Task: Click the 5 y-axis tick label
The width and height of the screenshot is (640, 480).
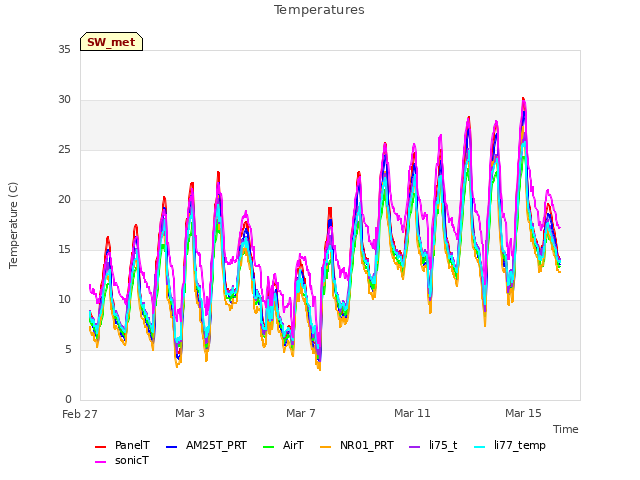Action: 68,350
